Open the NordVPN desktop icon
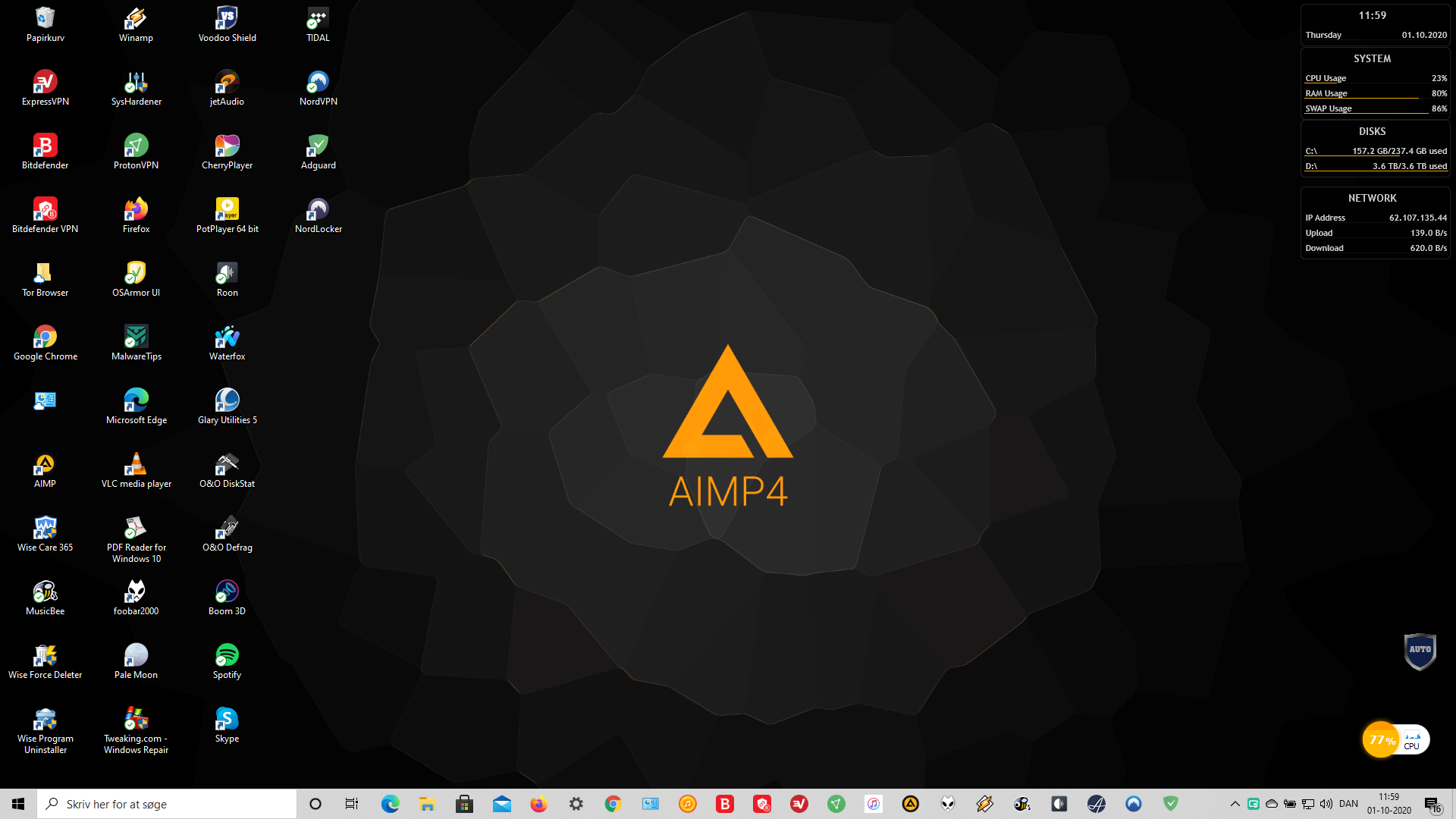 point(318,83)
